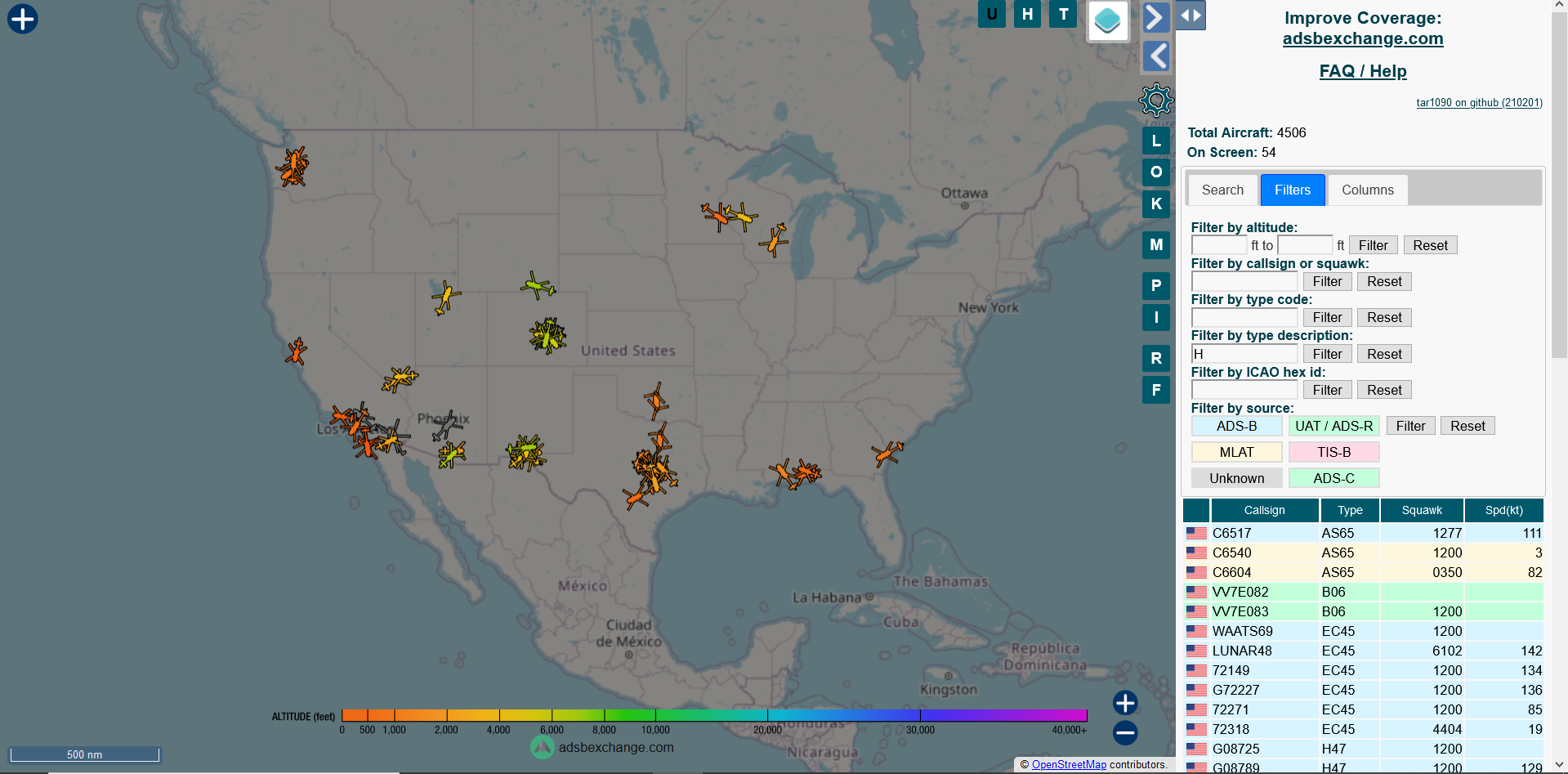This screenshot has height=774, width=1568.
Task: Reset callsign or squawk filter
Action: 1384,281
